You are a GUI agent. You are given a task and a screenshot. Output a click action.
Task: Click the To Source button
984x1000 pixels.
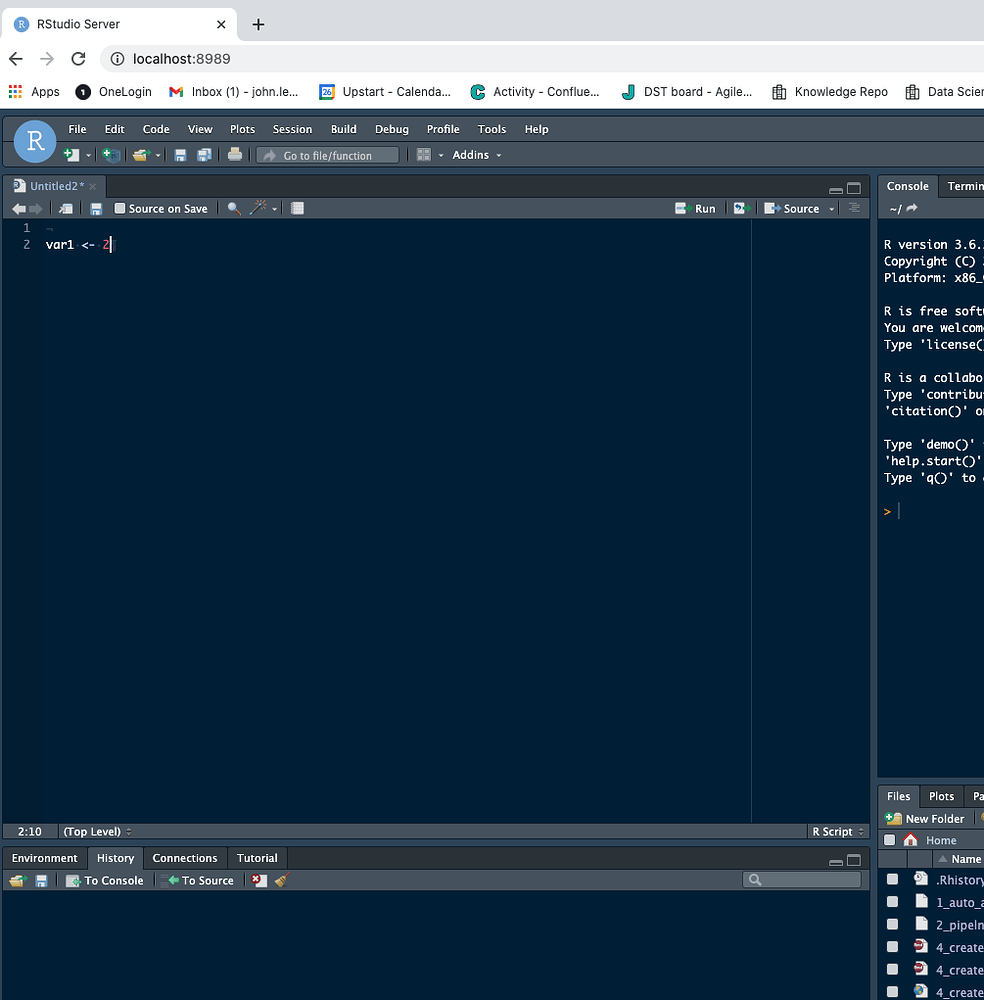point(199,881)
